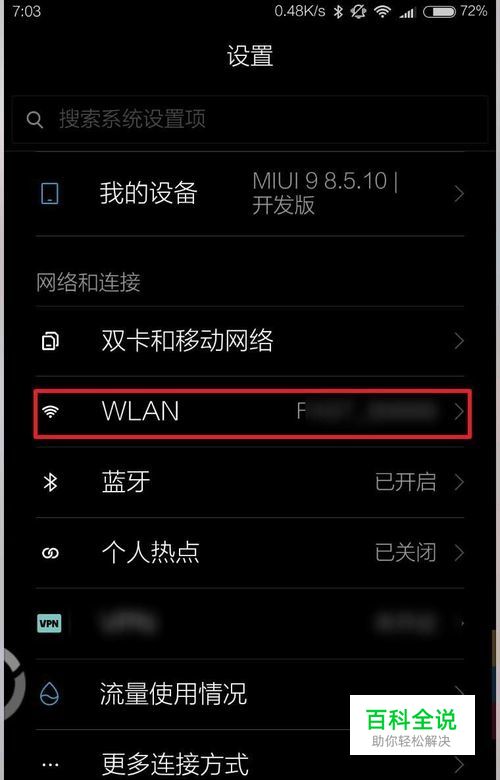The image size is (500, 780).
Task: Open personal hotspot status showing 已关闭
Action: click(x=405, y=553)
